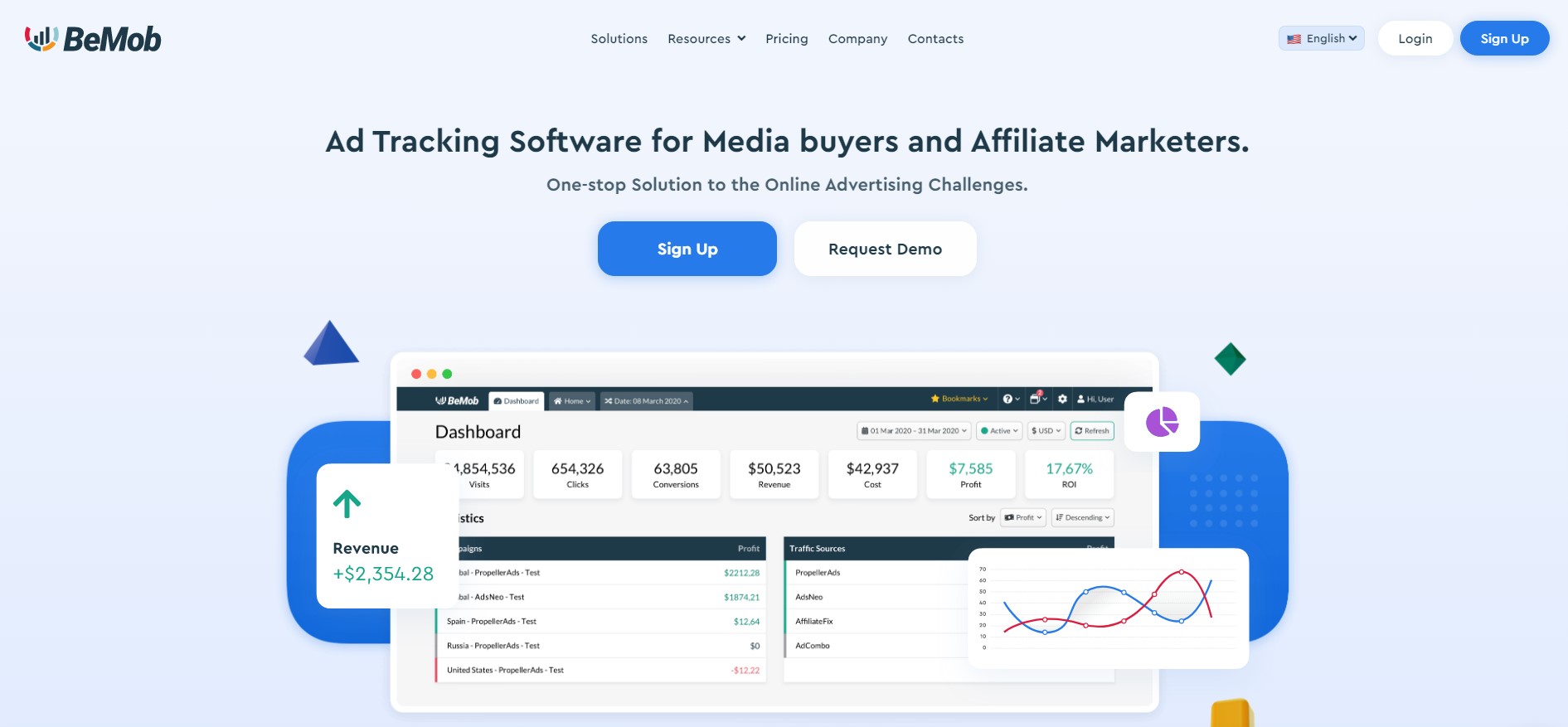Click the purple pie chart icon card

(1162, 422)
